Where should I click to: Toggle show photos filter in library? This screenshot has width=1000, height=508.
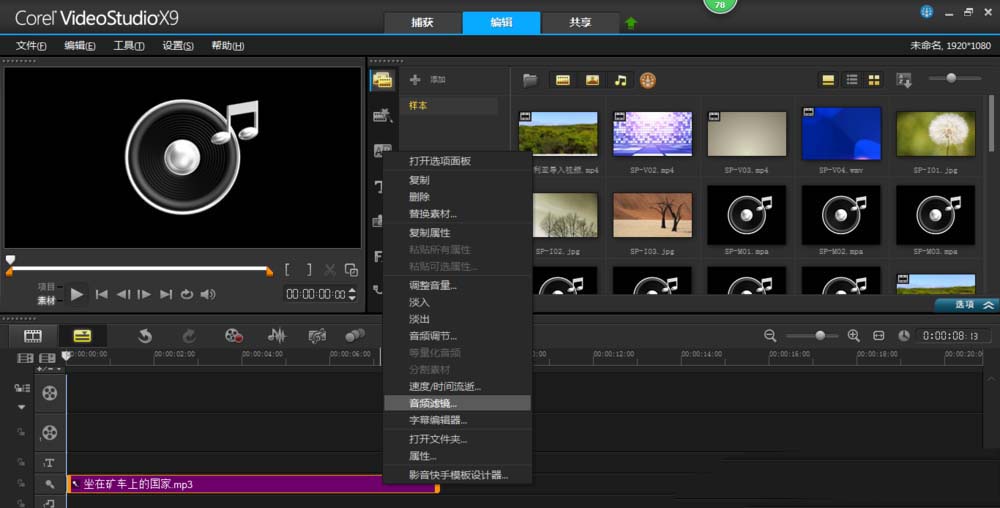pyautogui.click(x=592, y=80)
